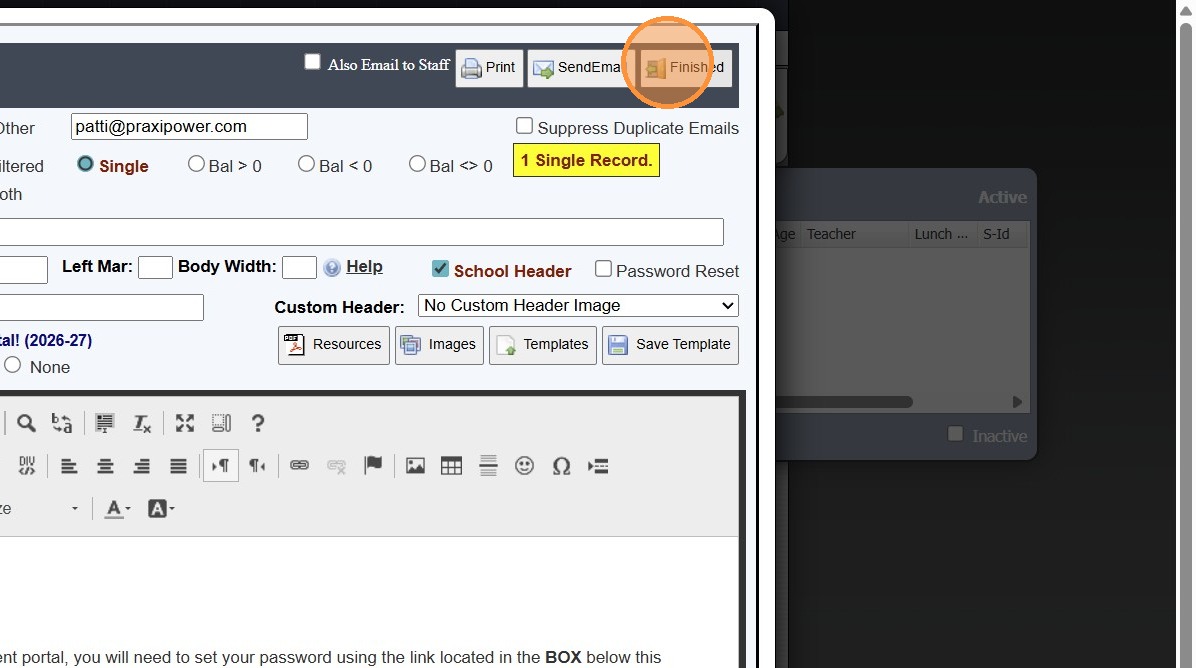Insert a smiley emoticon
This screenshot has width=1196, height=668.
[x=524, y=466]
